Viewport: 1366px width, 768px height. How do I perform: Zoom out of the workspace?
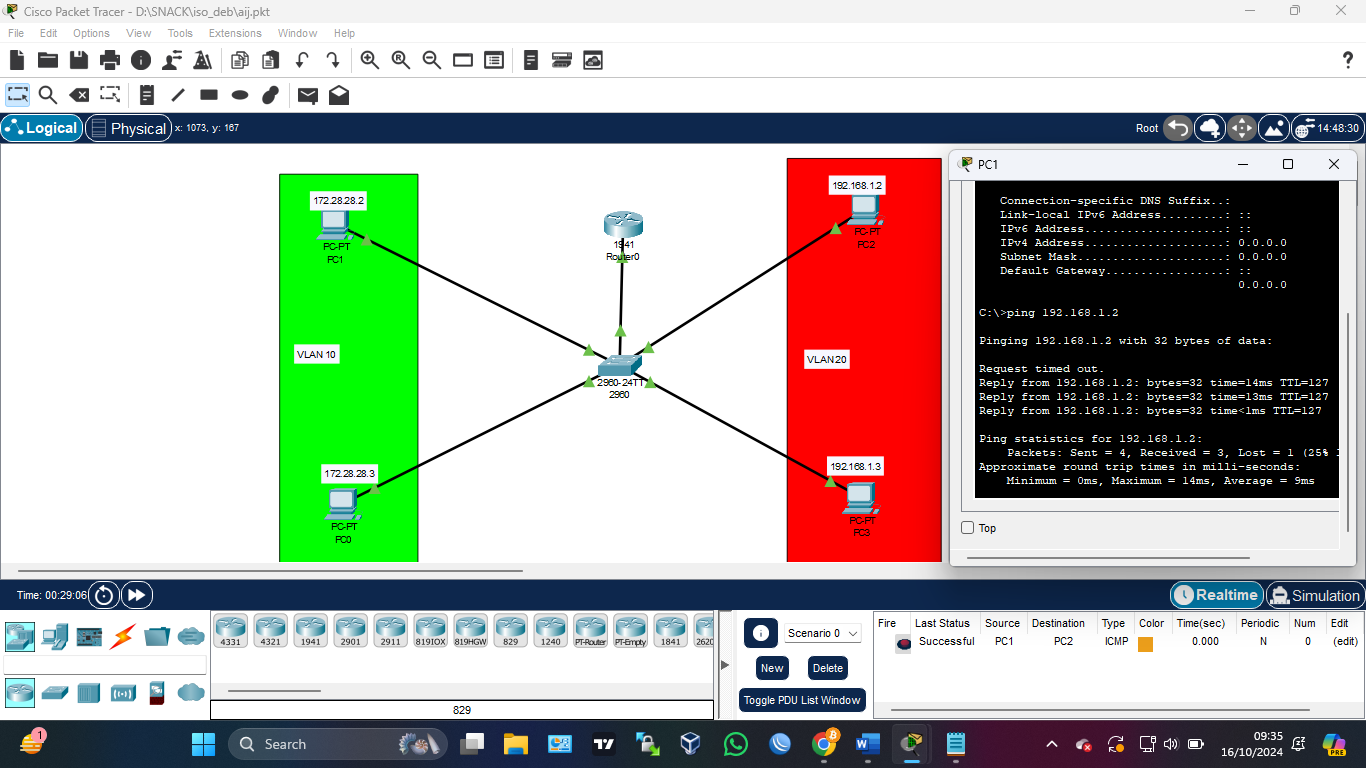point(432,60)
